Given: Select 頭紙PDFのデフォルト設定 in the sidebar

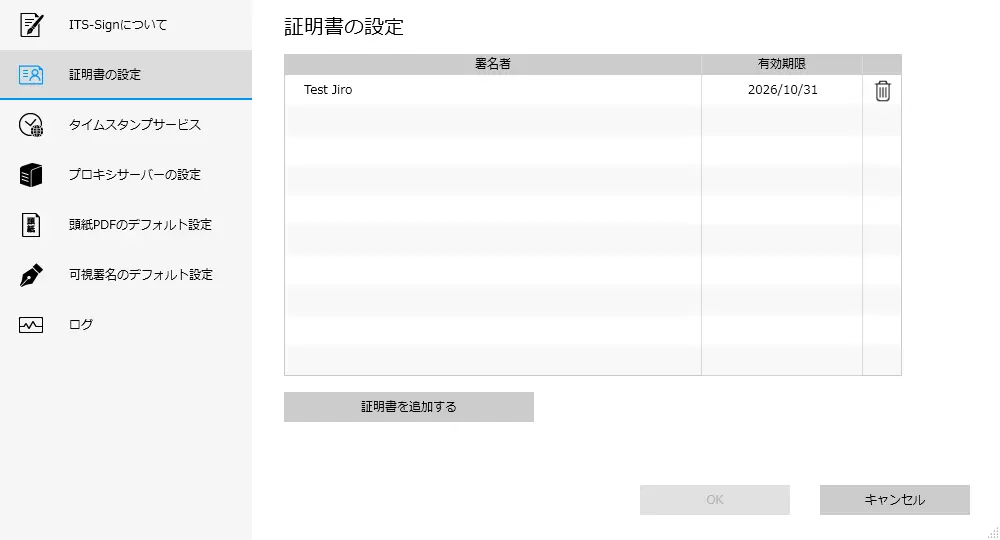Looking at the screenshot, I should point(140,225).
